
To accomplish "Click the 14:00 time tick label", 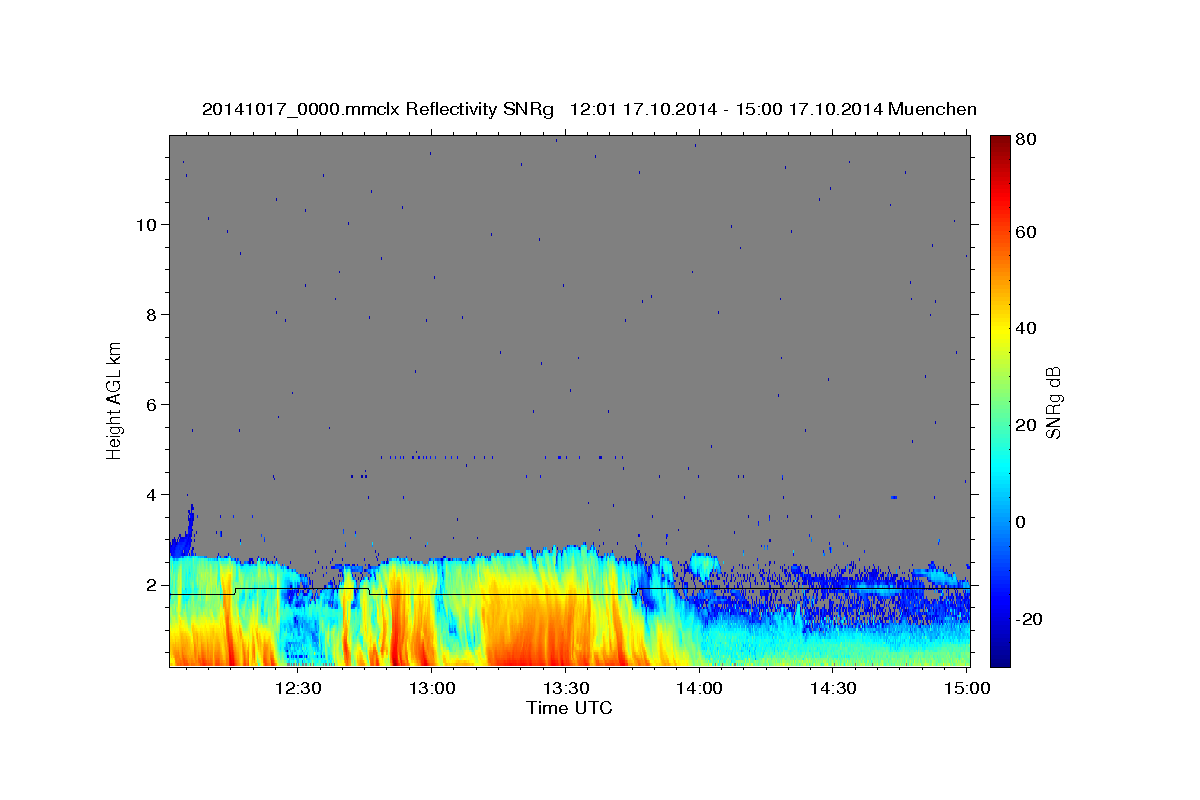I will (699, 688).
